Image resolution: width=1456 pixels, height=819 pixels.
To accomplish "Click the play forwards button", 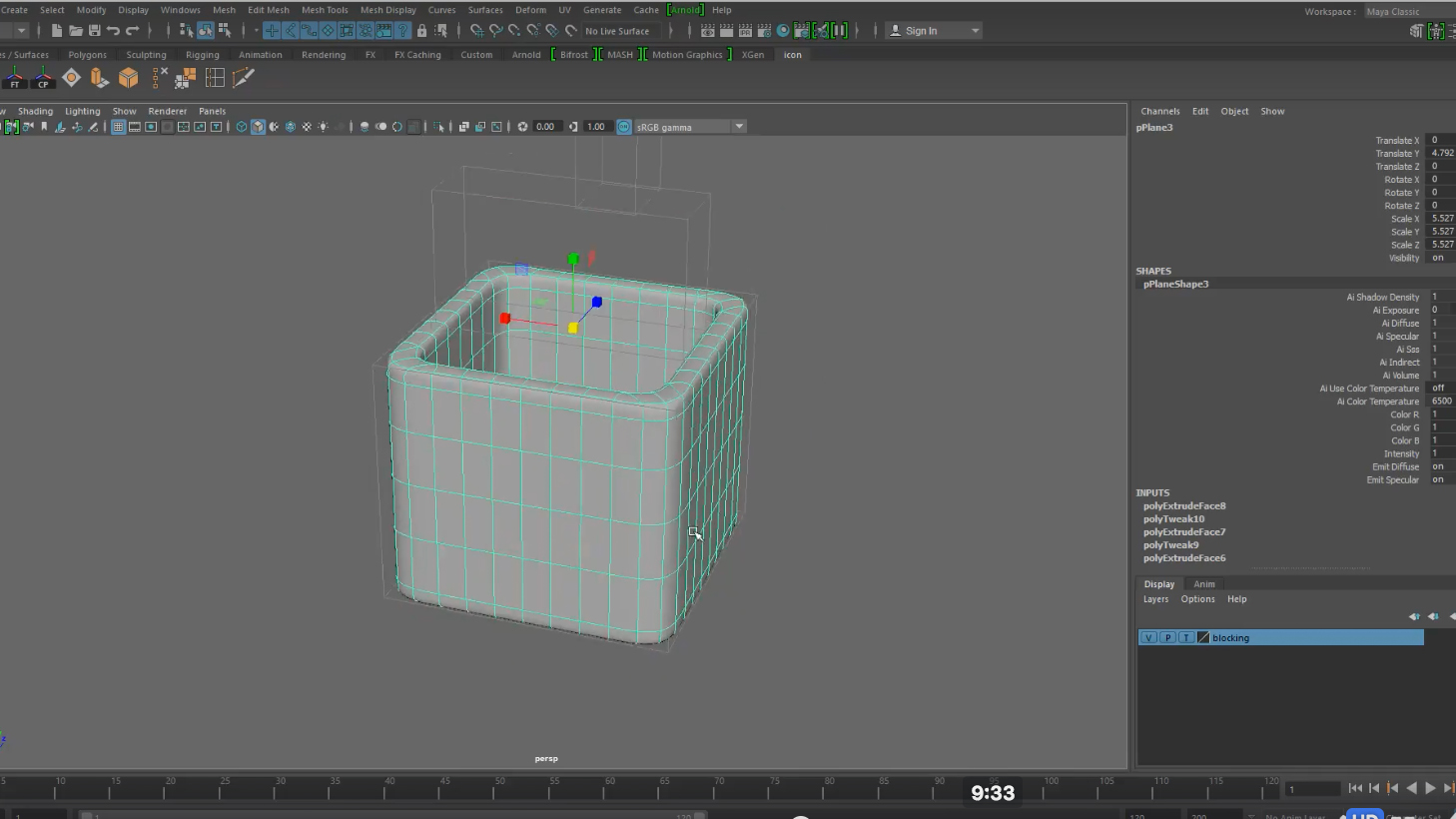I will click(1430, 788).
